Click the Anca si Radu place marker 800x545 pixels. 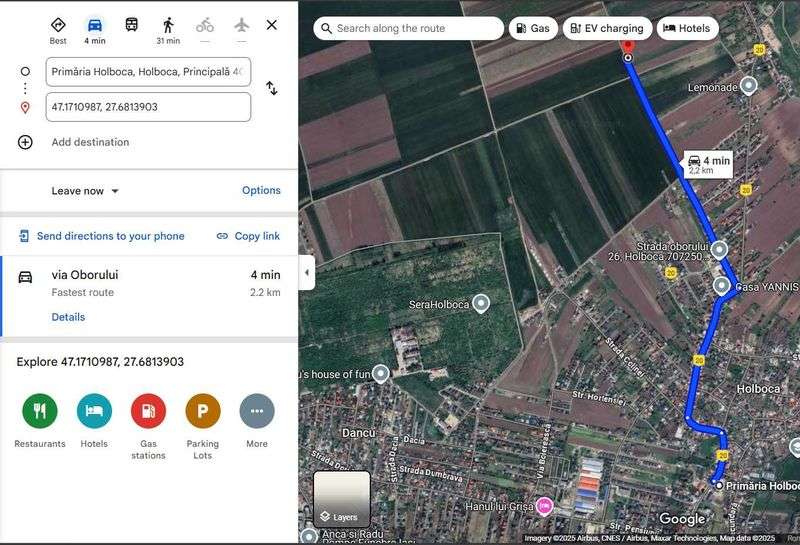309,537
